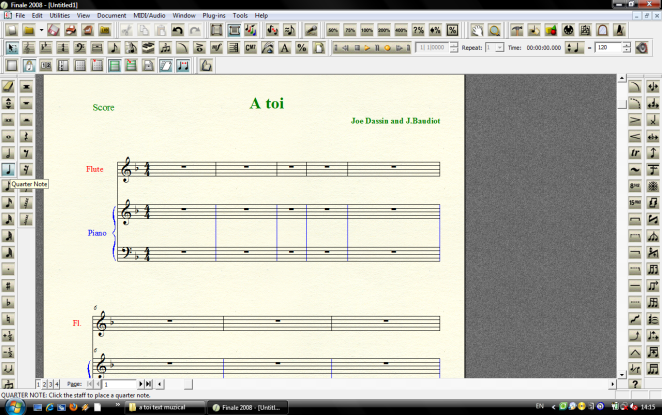
Task: Increase tempo with the spinner up arrow
Action: tap(627, 45)
